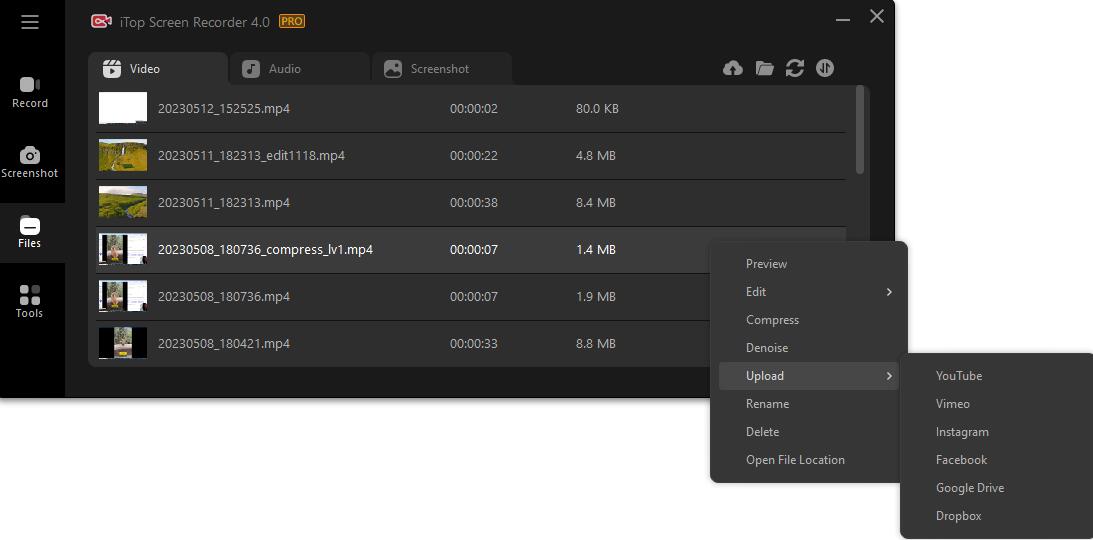Select the 20230511_182313_edit1118.mp4 thumbnail
Image resolution: width=1093 pixels, height=540 pixels.
pos(123,155)
